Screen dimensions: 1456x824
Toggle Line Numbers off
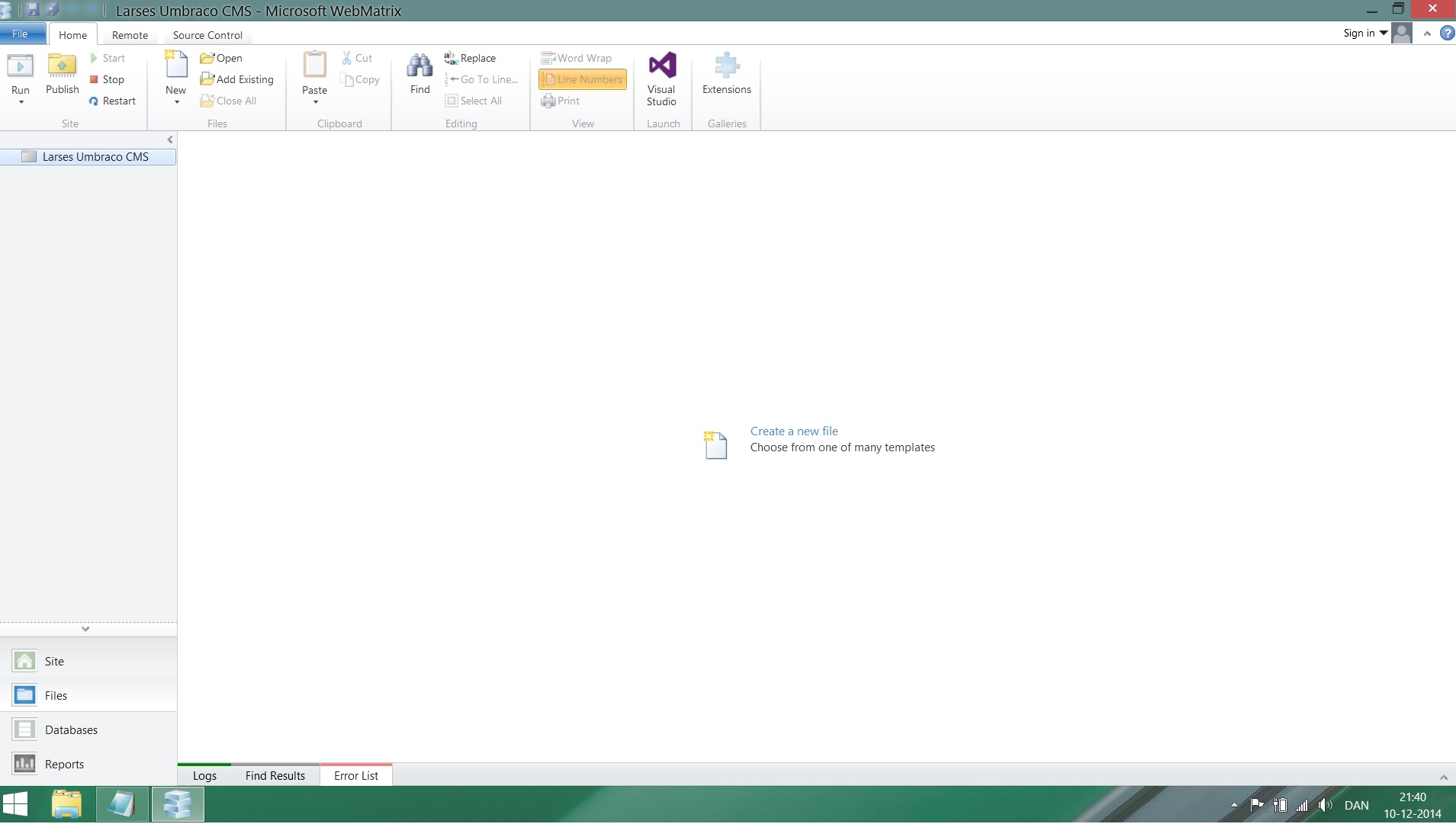[583, 79]
